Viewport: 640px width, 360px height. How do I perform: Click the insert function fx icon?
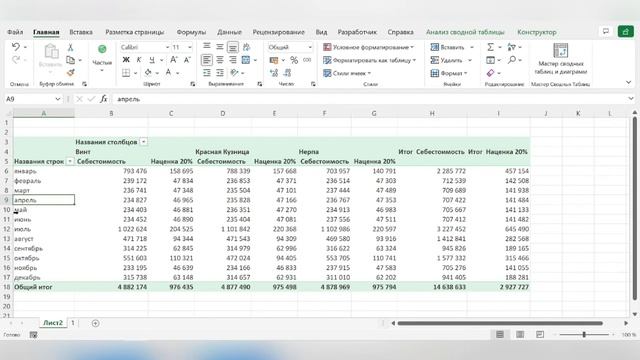pos(104,99)
